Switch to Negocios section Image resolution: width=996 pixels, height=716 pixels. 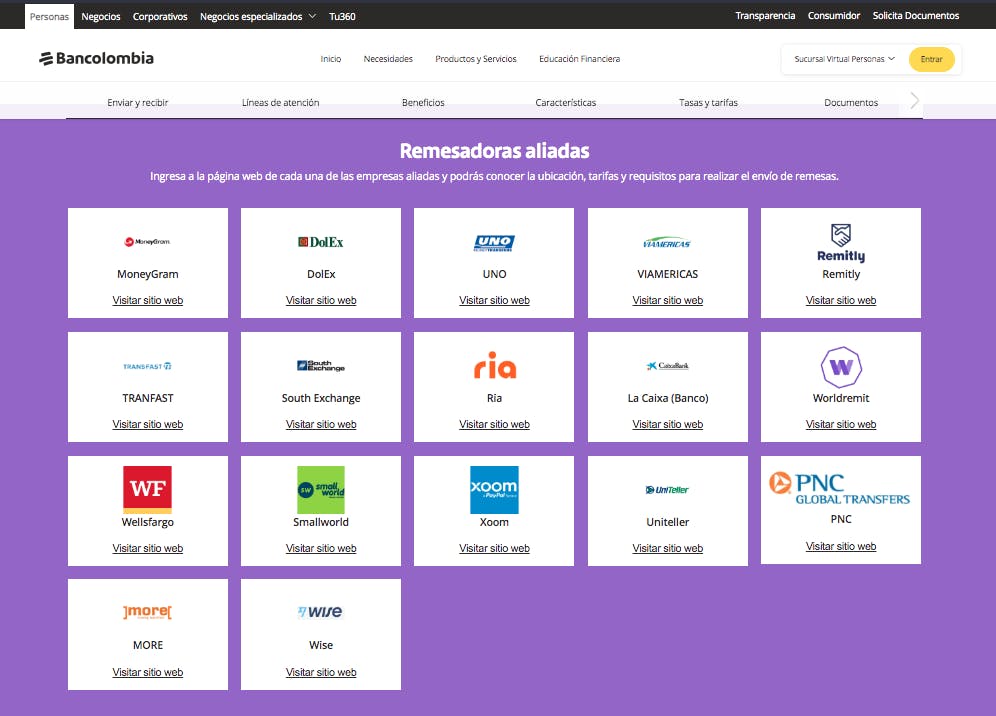coord(100,17)
